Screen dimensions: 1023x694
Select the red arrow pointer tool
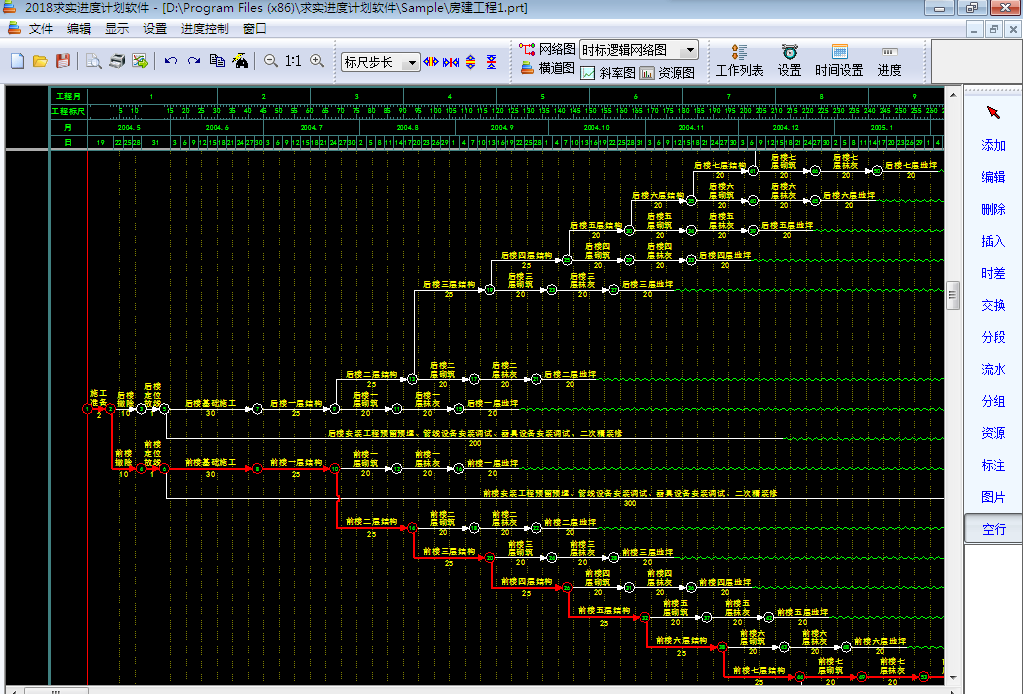click(993, 113)
